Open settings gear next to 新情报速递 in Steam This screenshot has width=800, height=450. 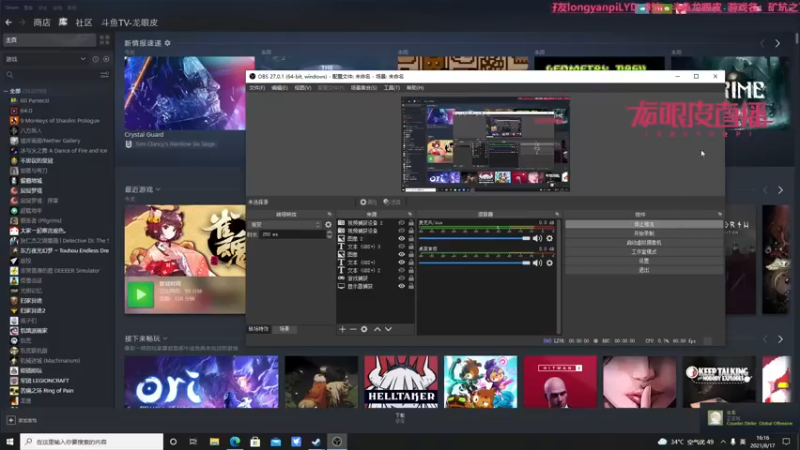167,43
